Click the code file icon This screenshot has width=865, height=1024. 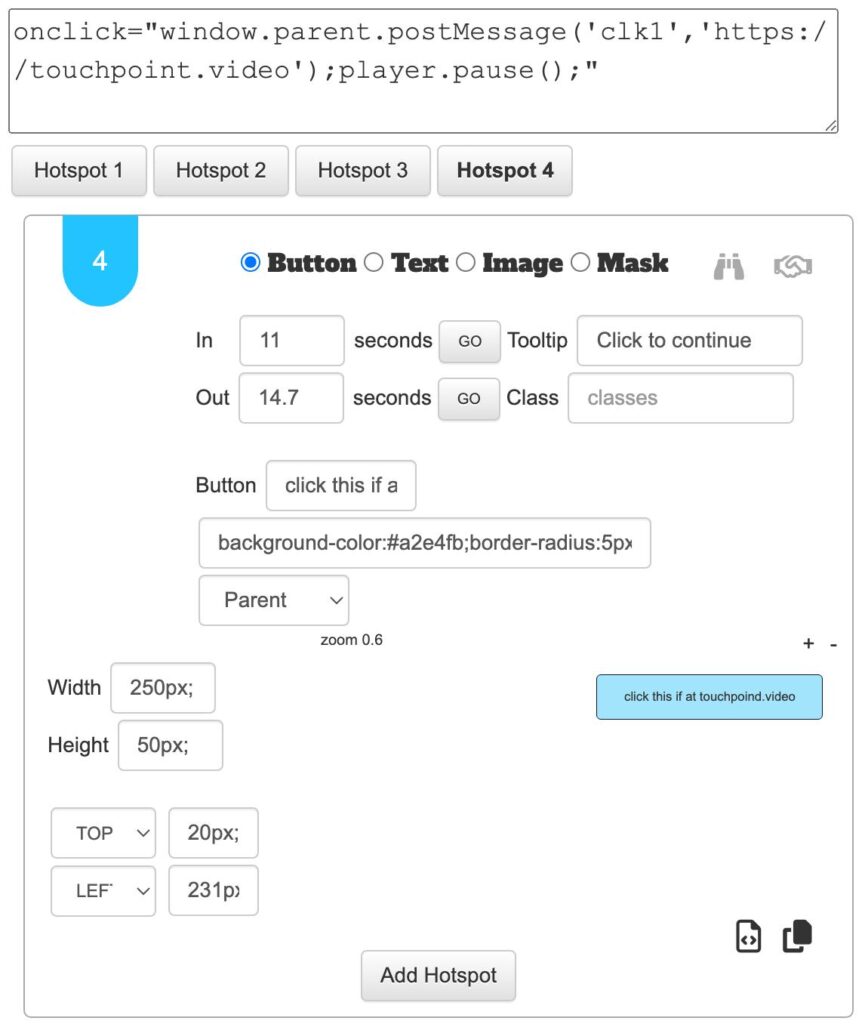click(x=748, y=936)
